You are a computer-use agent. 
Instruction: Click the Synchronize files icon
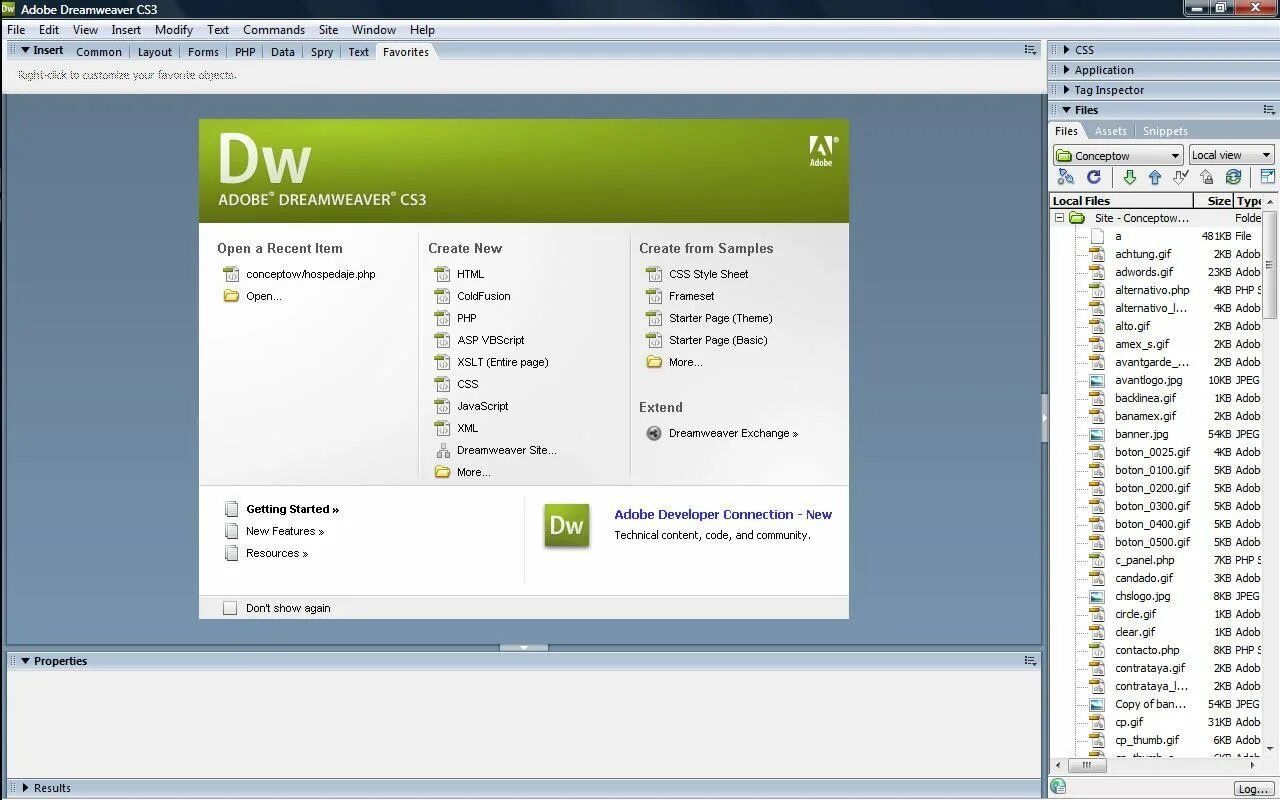click(1233, 177)
